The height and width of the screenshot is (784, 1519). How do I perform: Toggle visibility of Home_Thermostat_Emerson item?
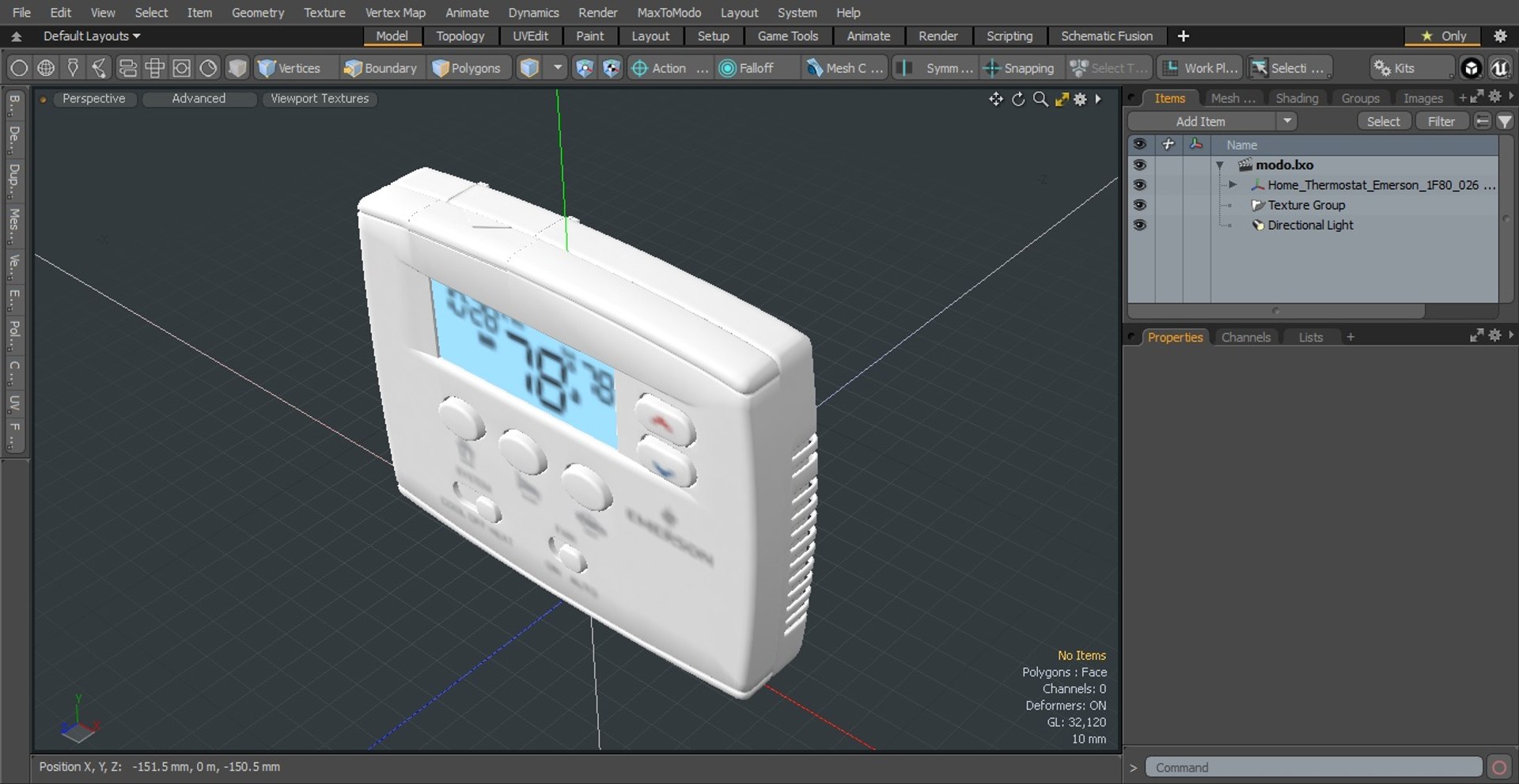tap(1139, 184)
